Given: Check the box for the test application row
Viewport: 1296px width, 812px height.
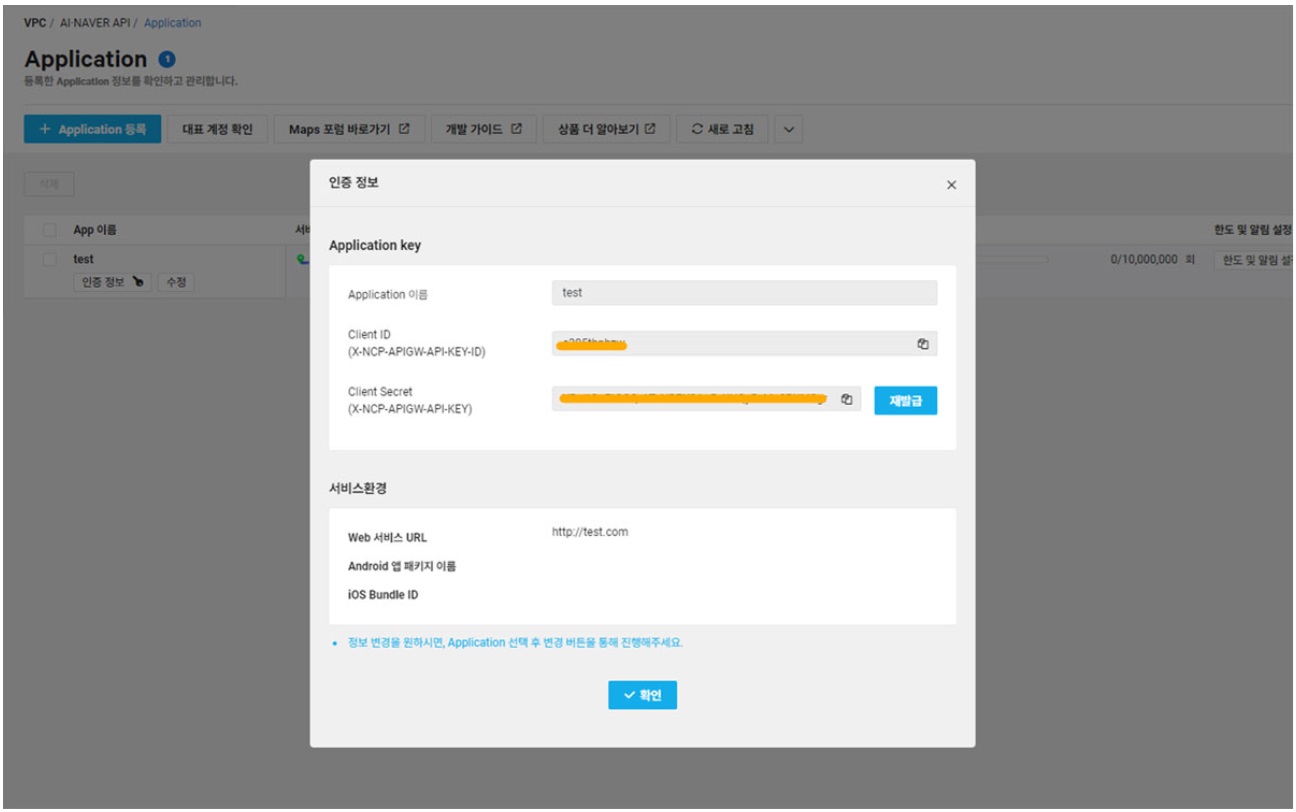Looking at the screenshot, I should click(x=50, y=259).
